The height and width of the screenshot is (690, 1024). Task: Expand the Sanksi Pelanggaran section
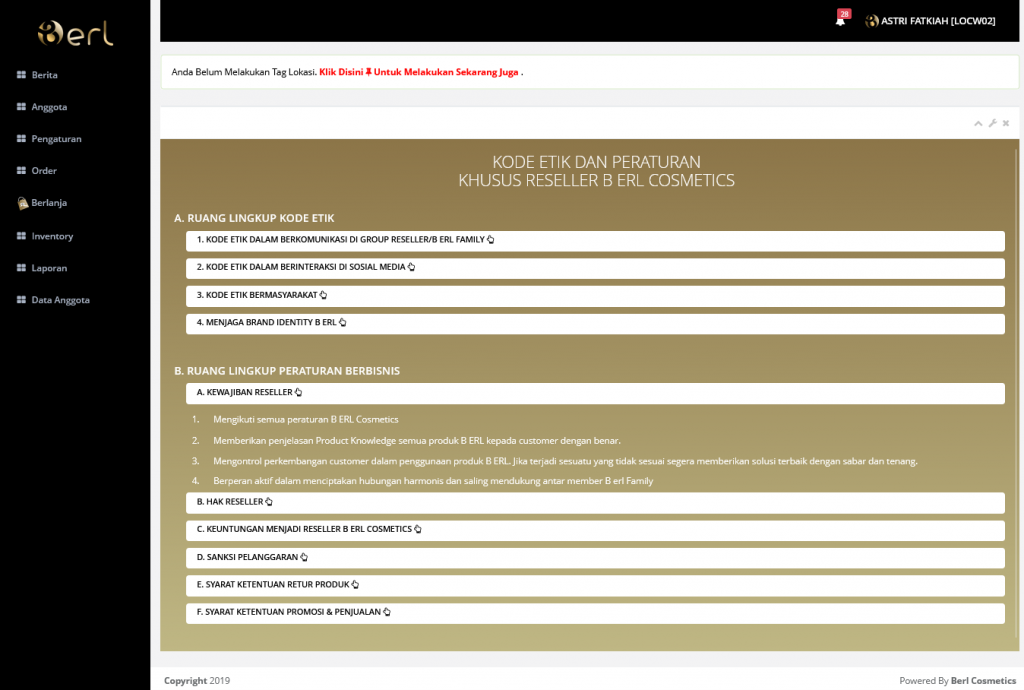coord(251,557)
